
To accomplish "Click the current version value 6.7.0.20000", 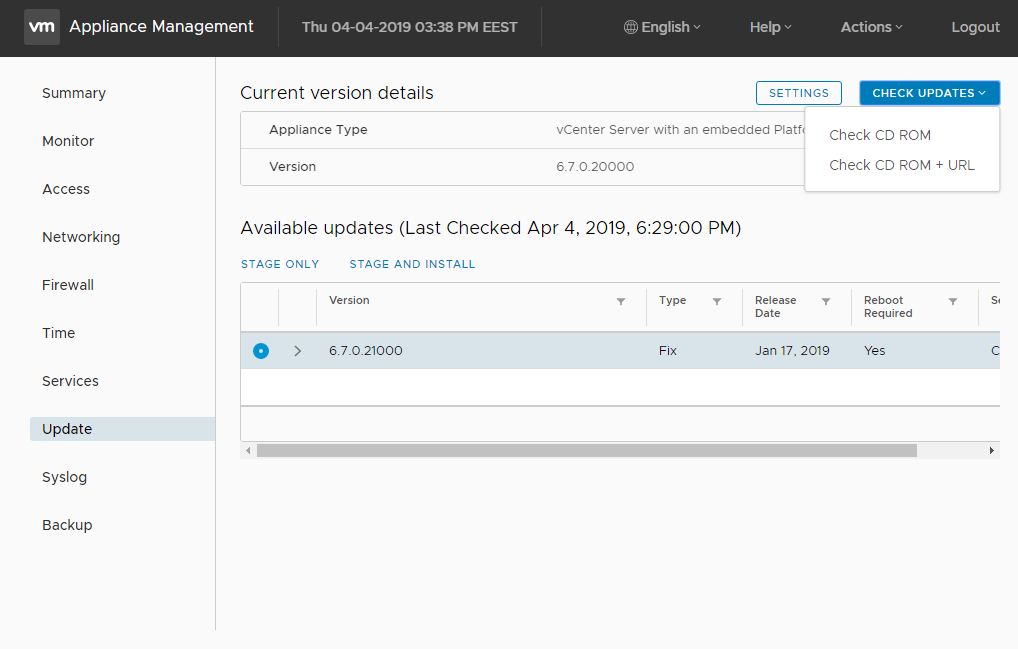I will point(595,167).
